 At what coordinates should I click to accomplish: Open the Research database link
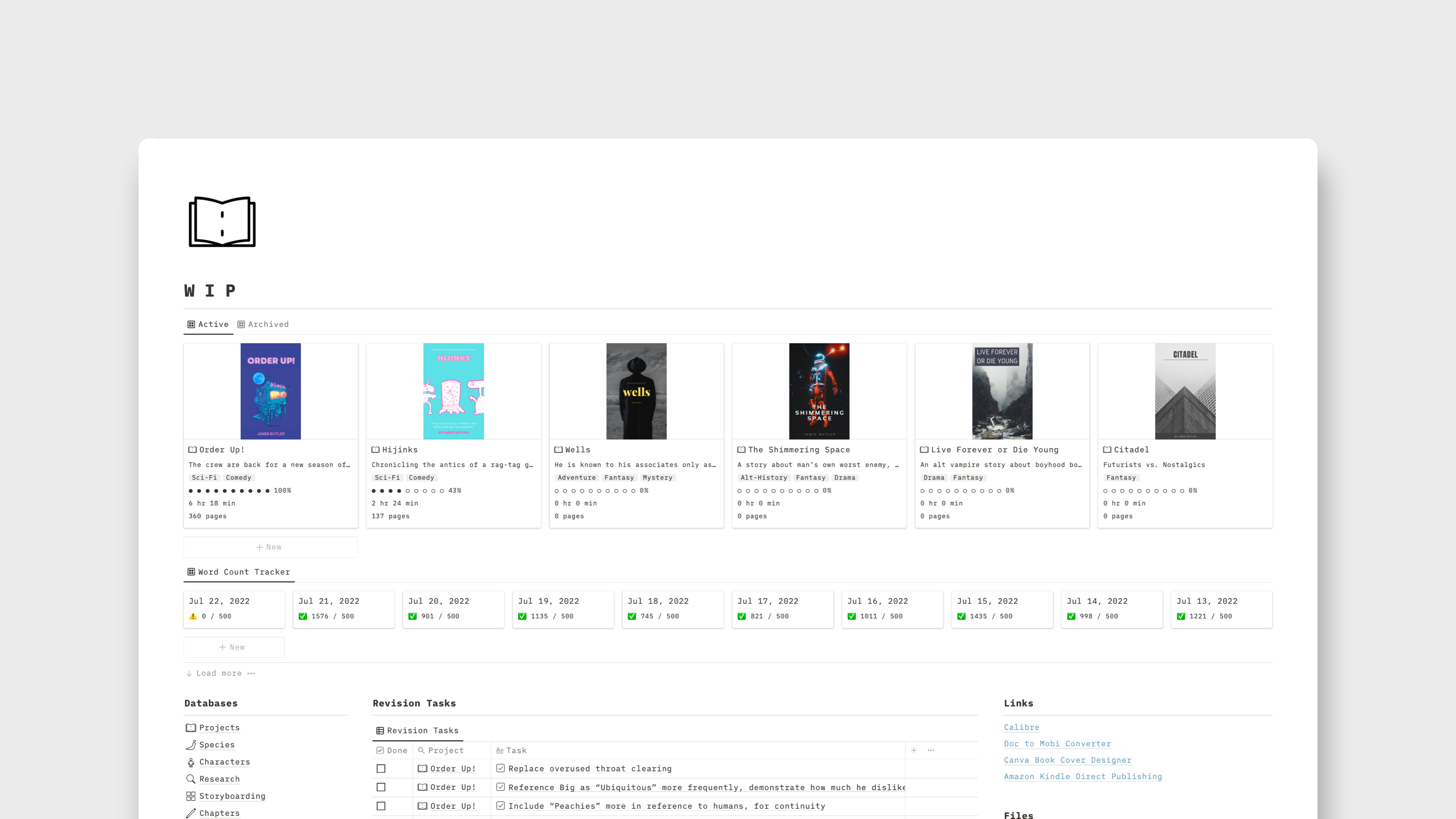[219, 779]
